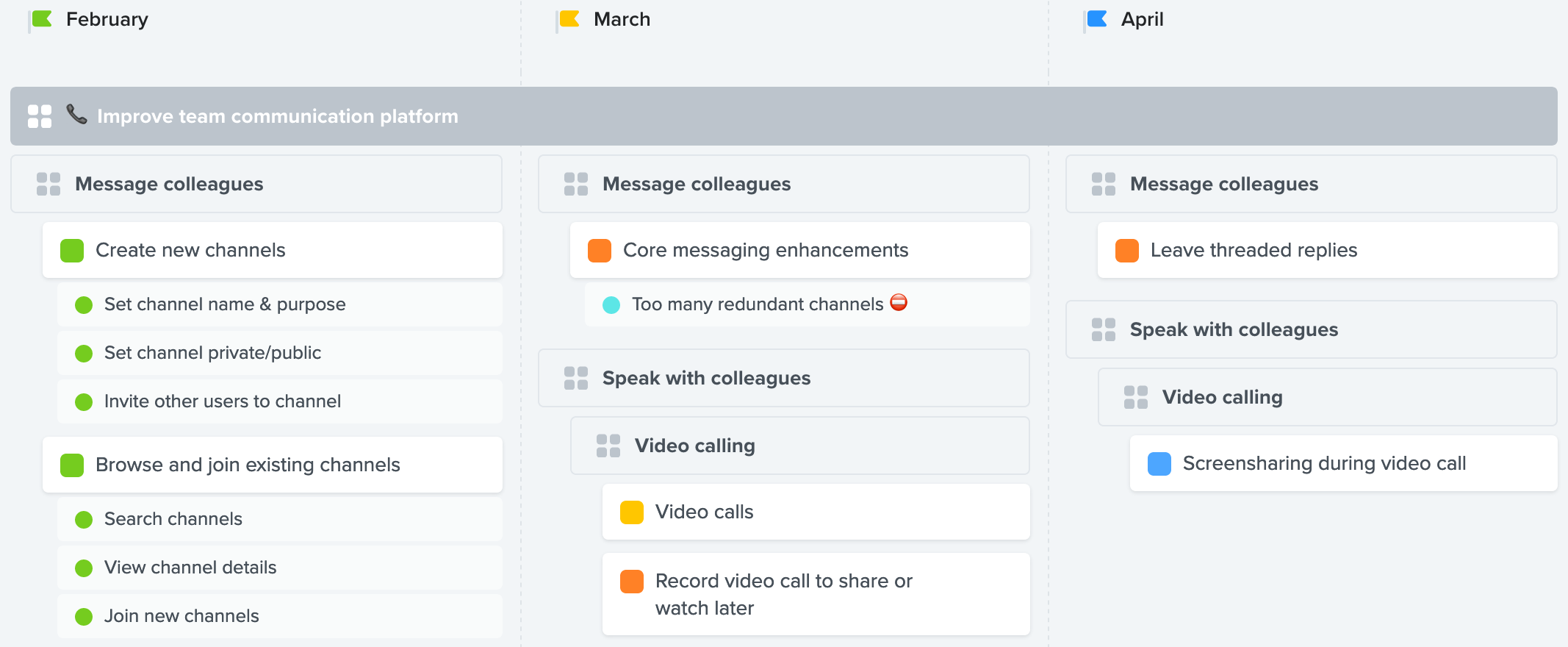Image resolution: width=1568 pixels, height=647 pixels.
Task: Click the grid icon beside April's Video calling
Action: (x=1136, y=397)
